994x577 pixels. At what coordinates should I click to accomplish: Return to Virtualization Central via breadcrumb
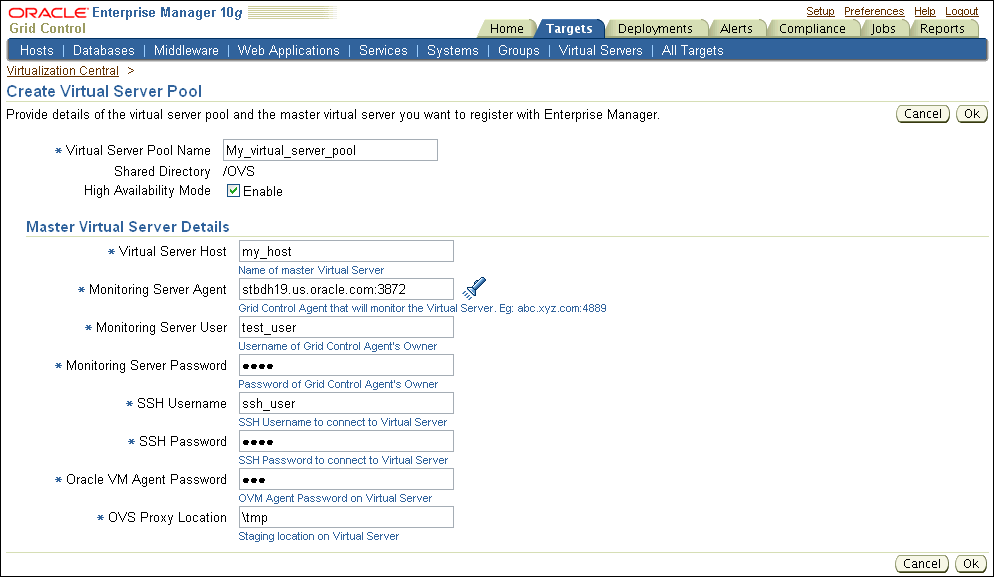coord(61,70)
